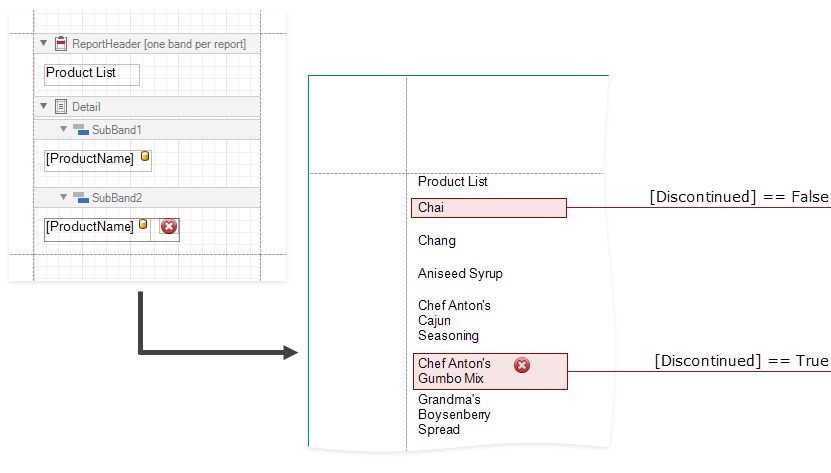Click the ReportHeader band icon

(61, 44)
